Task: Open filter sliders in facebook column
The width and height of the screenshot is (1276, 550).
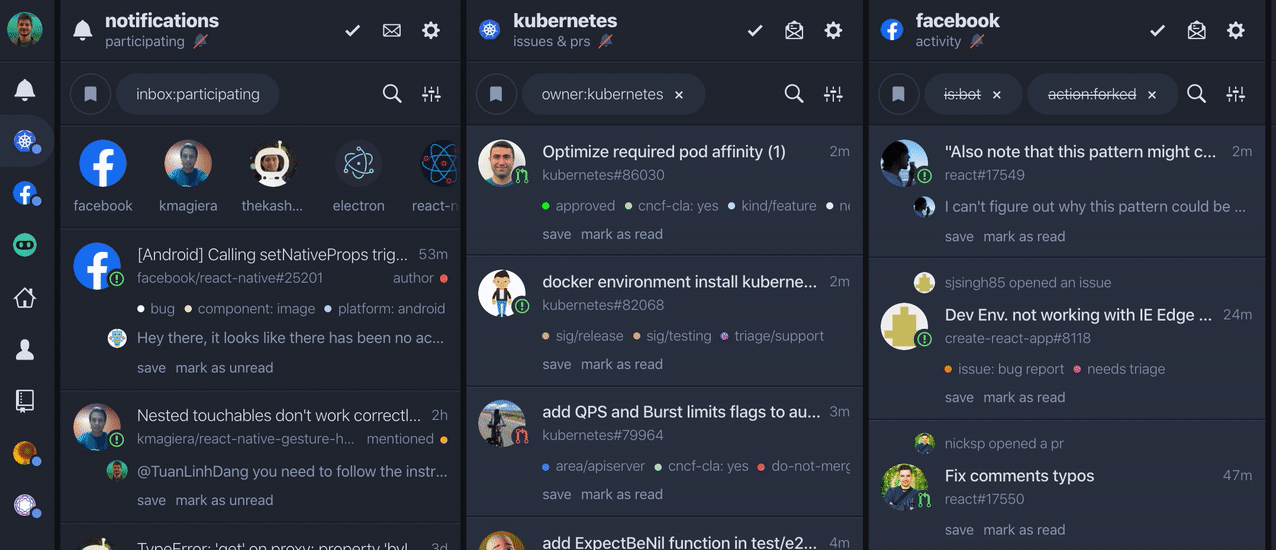Action: (x=1236, y=94)
